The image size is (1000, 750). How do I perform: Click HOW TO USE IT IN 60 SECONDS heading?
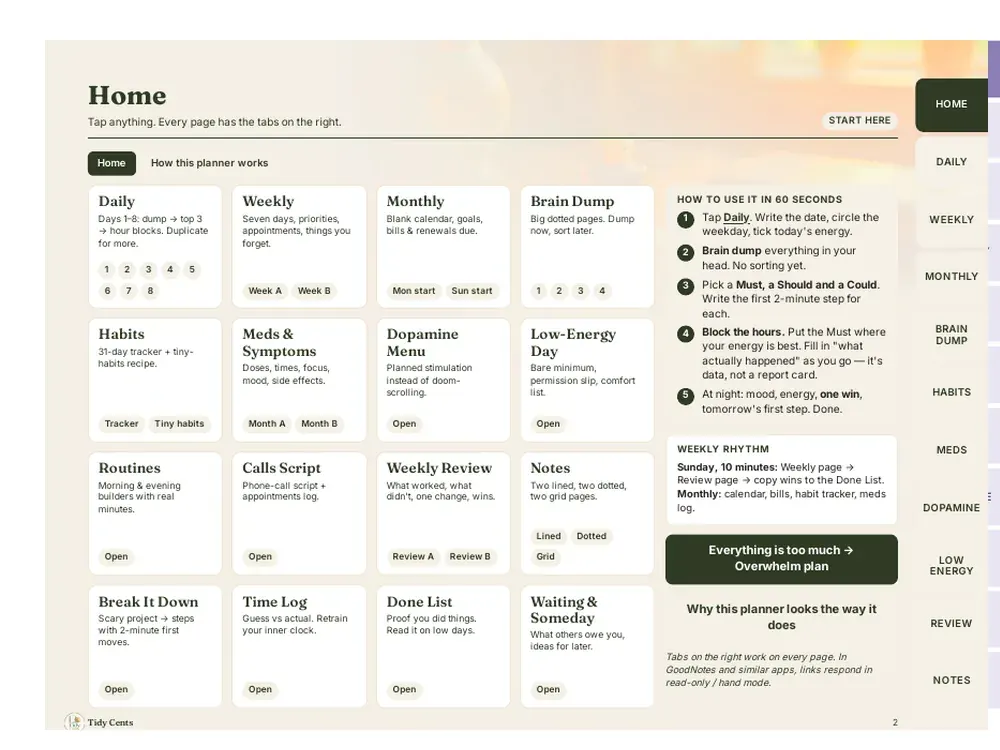759,200
